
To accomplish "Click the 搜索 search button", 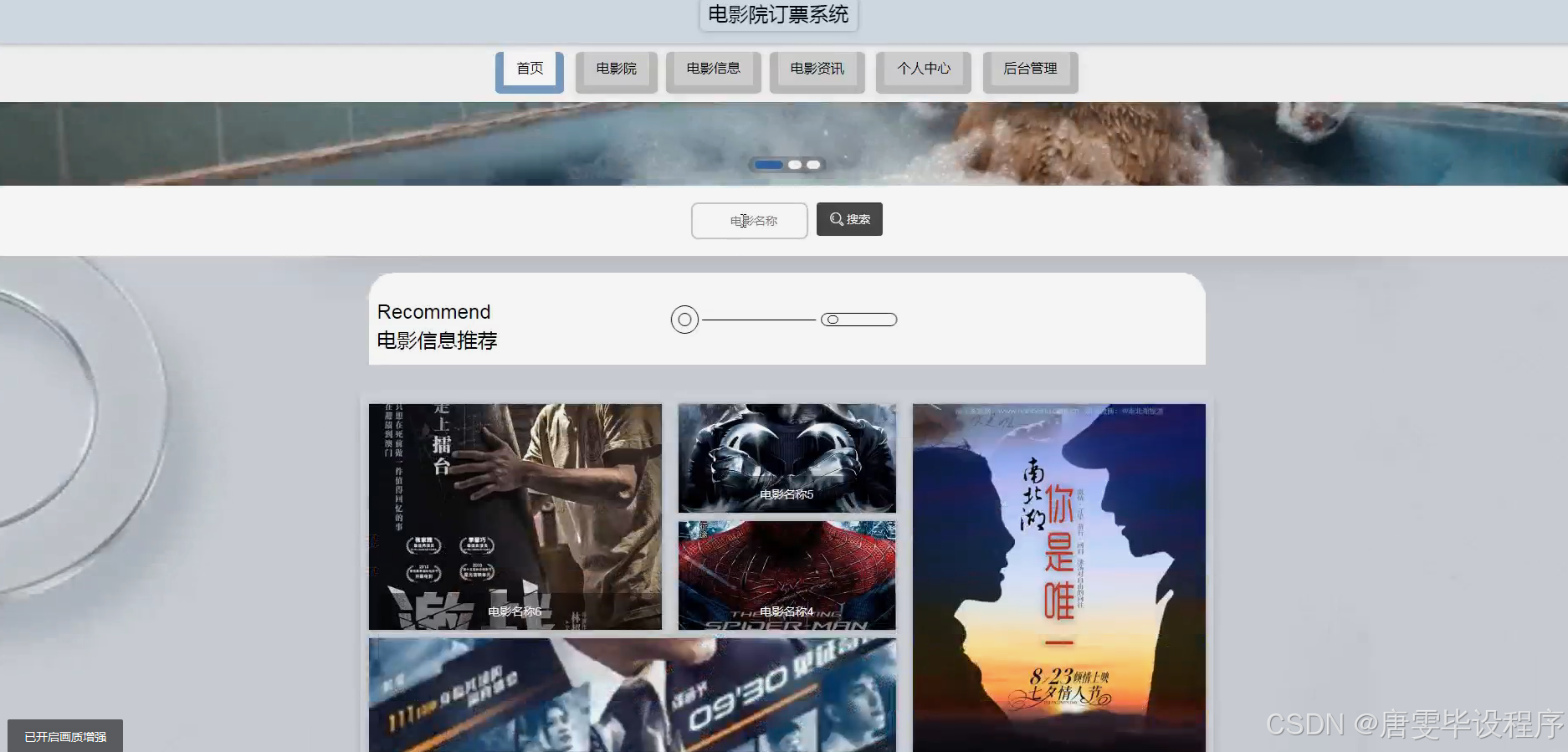I will (849, 219).
